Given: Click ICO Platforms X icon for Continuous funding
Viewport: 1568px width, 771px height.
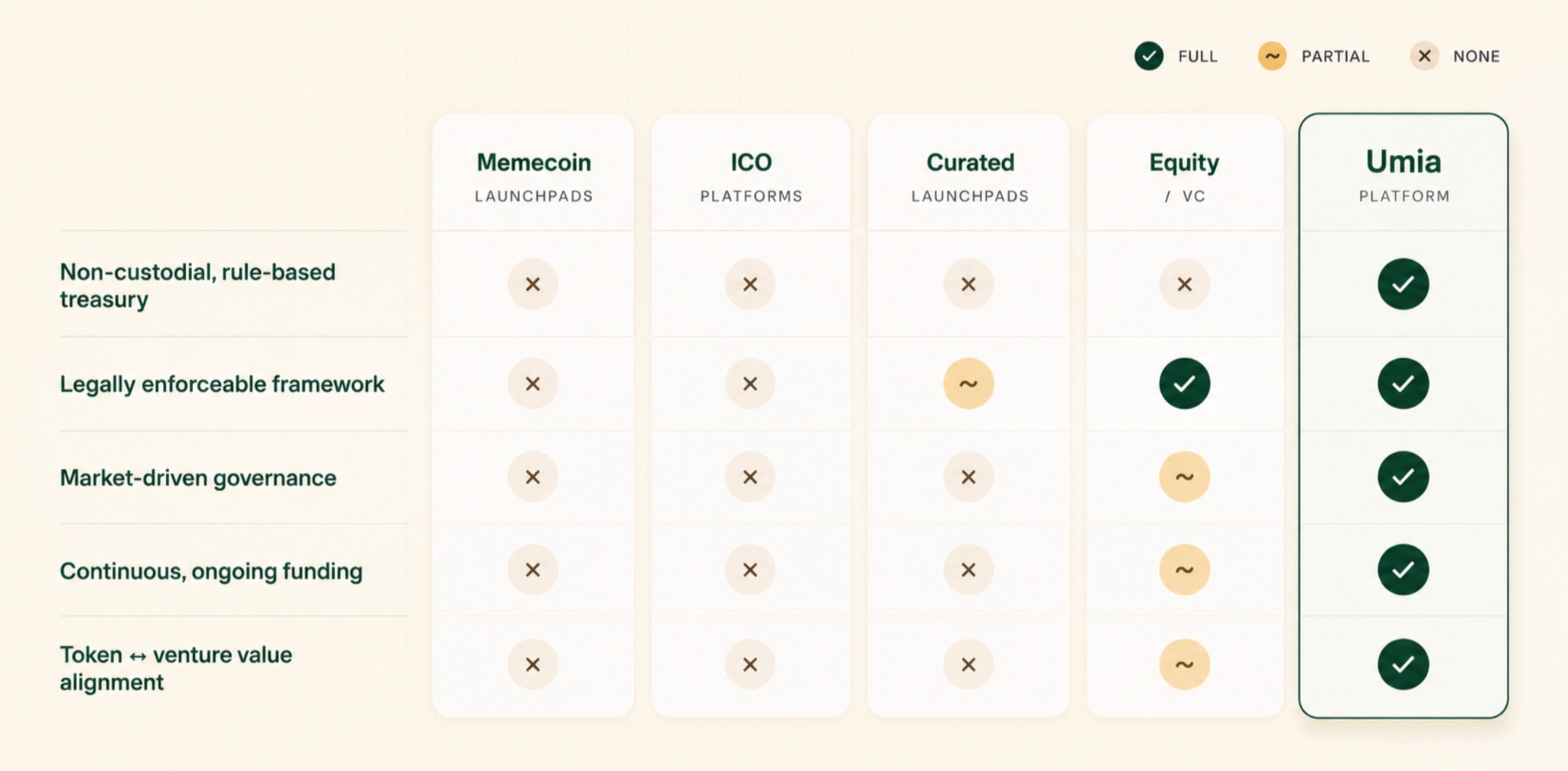Looking at the screenshot, I should [x=750, y=570].
